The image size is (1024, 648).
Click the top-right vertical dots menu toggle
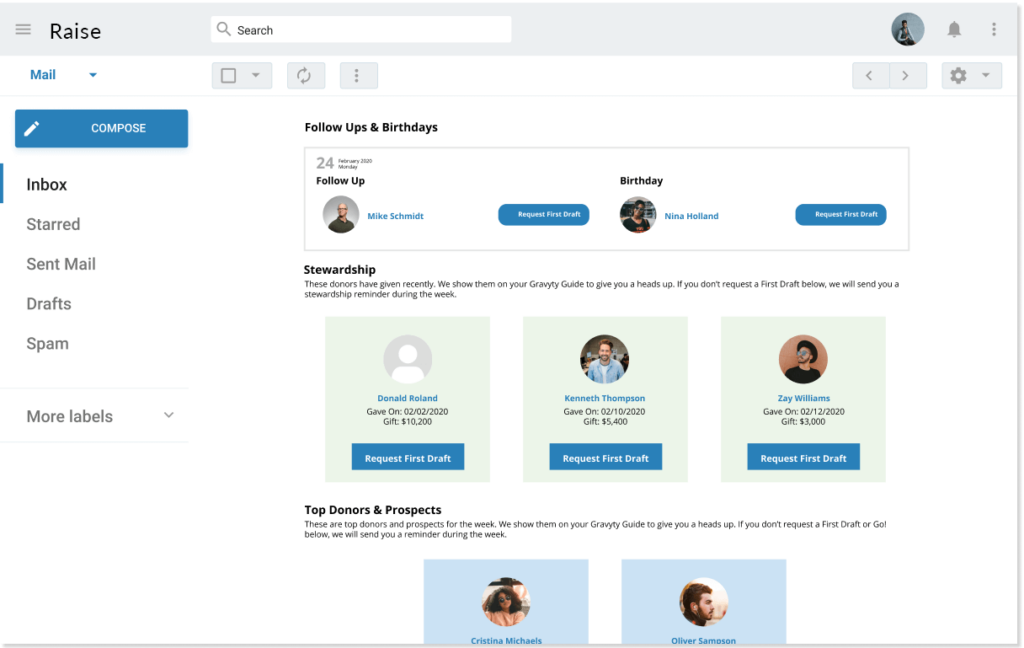point(994,29)
